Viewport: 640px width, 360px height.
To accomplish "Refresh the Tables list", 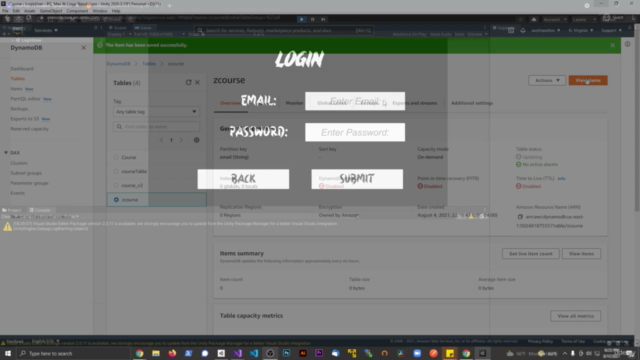I will [189, 82].
